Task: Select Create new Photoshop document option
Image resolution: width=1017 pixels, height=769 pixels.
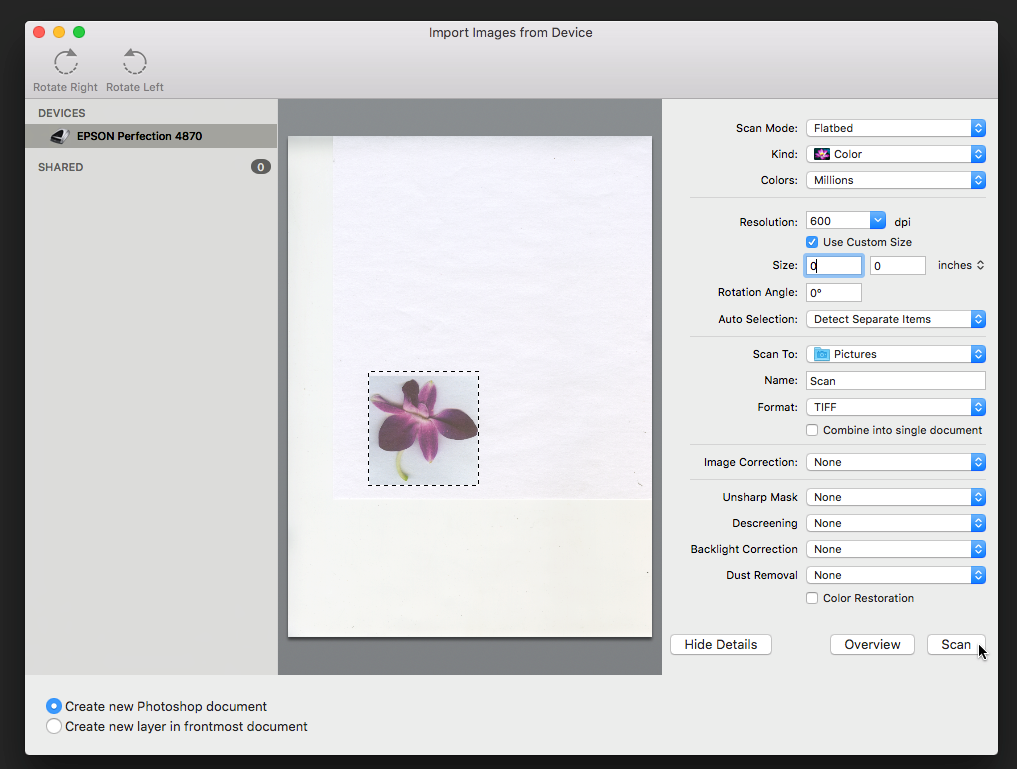Action: 54,706
